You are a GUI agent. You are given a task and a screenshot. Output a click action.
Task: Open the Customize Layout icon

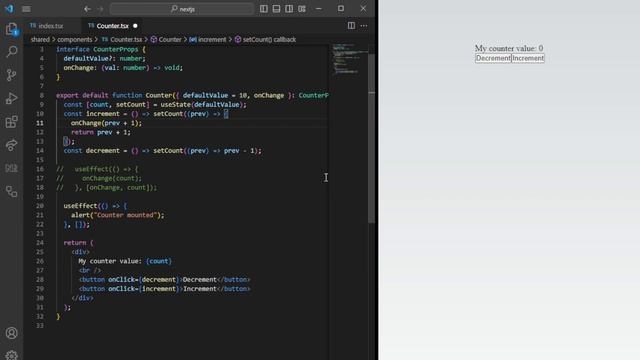302,9
